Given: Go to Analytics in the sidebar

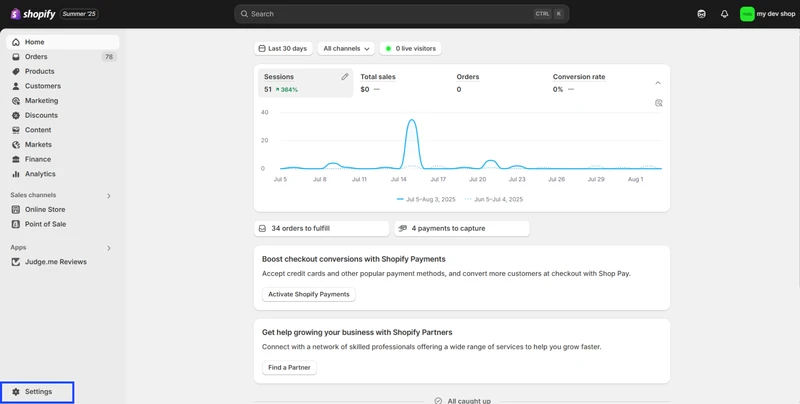Looking at the screenshot, I should (x=63, y=174).
